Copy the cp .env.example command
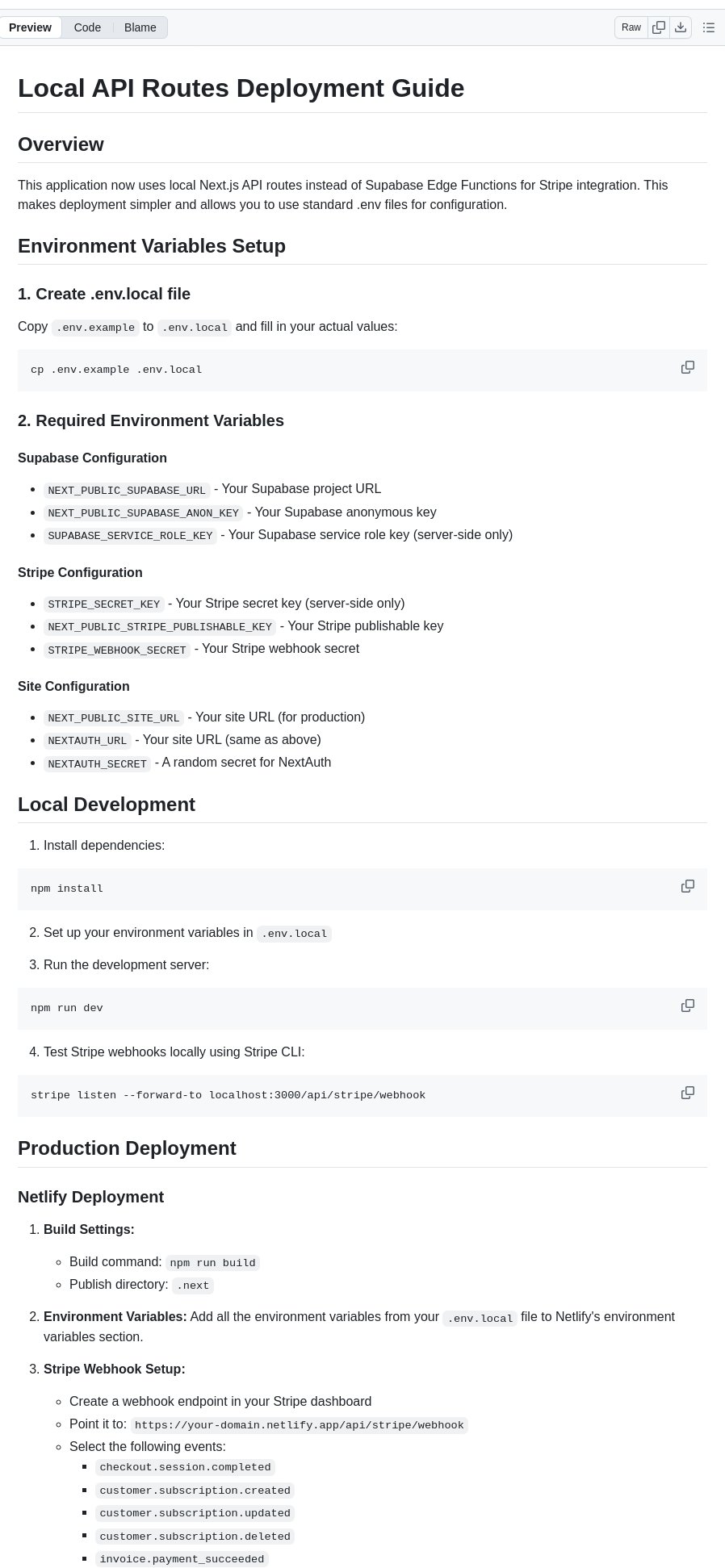 (687, 368)
